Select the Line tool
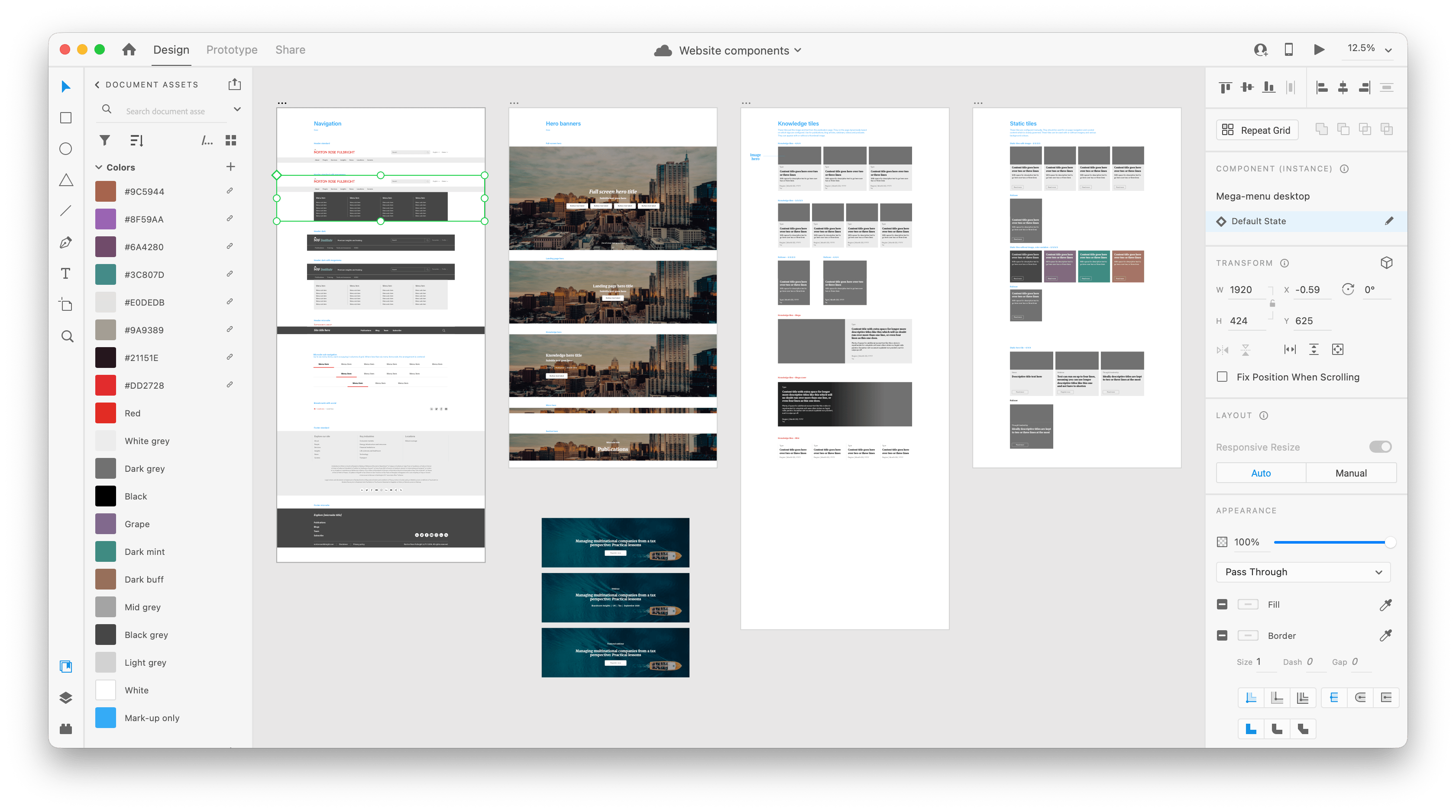Screen dimensions: 1456x812 click(65, 211)
